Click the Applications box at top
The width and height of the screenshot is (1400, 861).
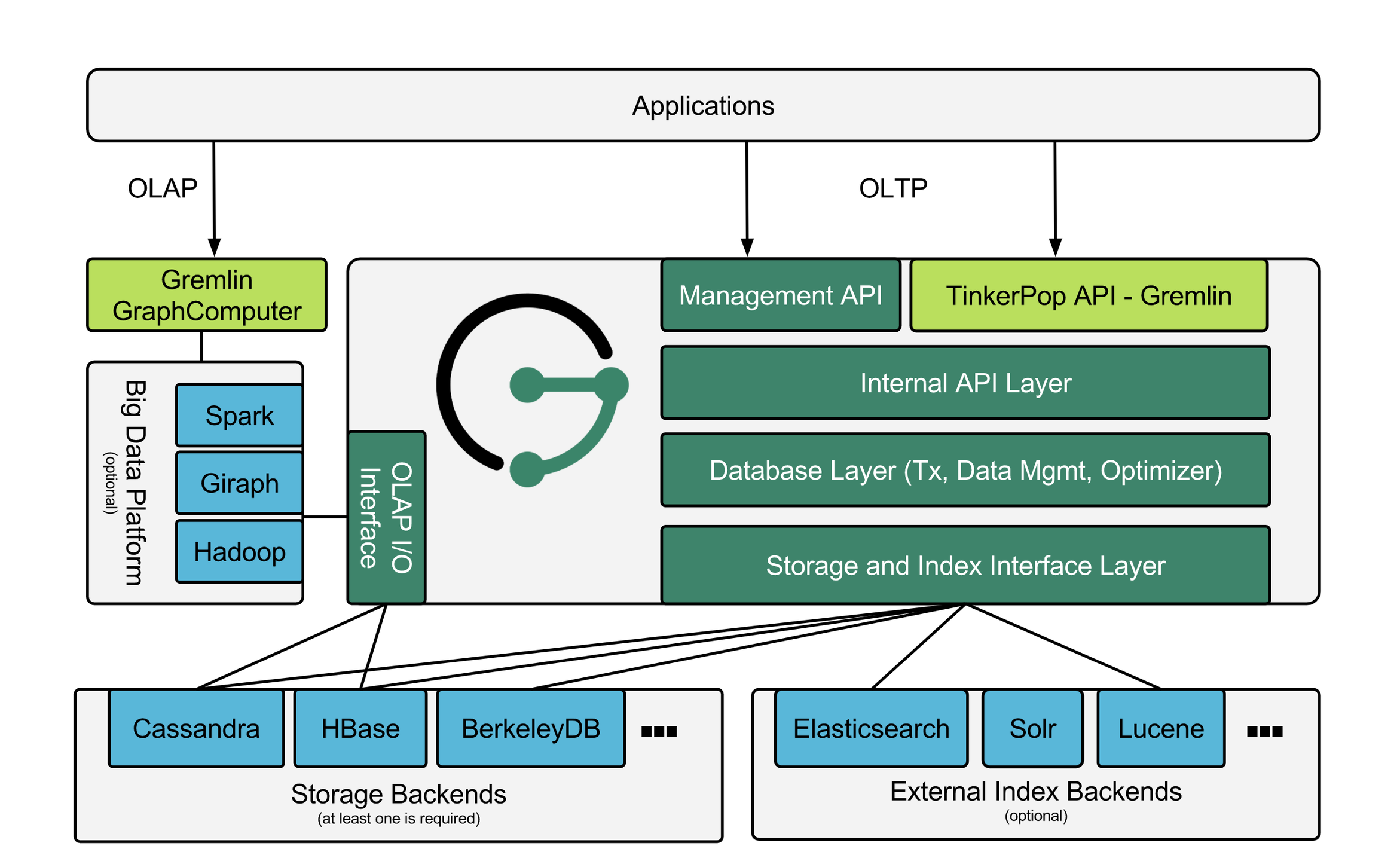pyautogui.click(x=703, y=105)
